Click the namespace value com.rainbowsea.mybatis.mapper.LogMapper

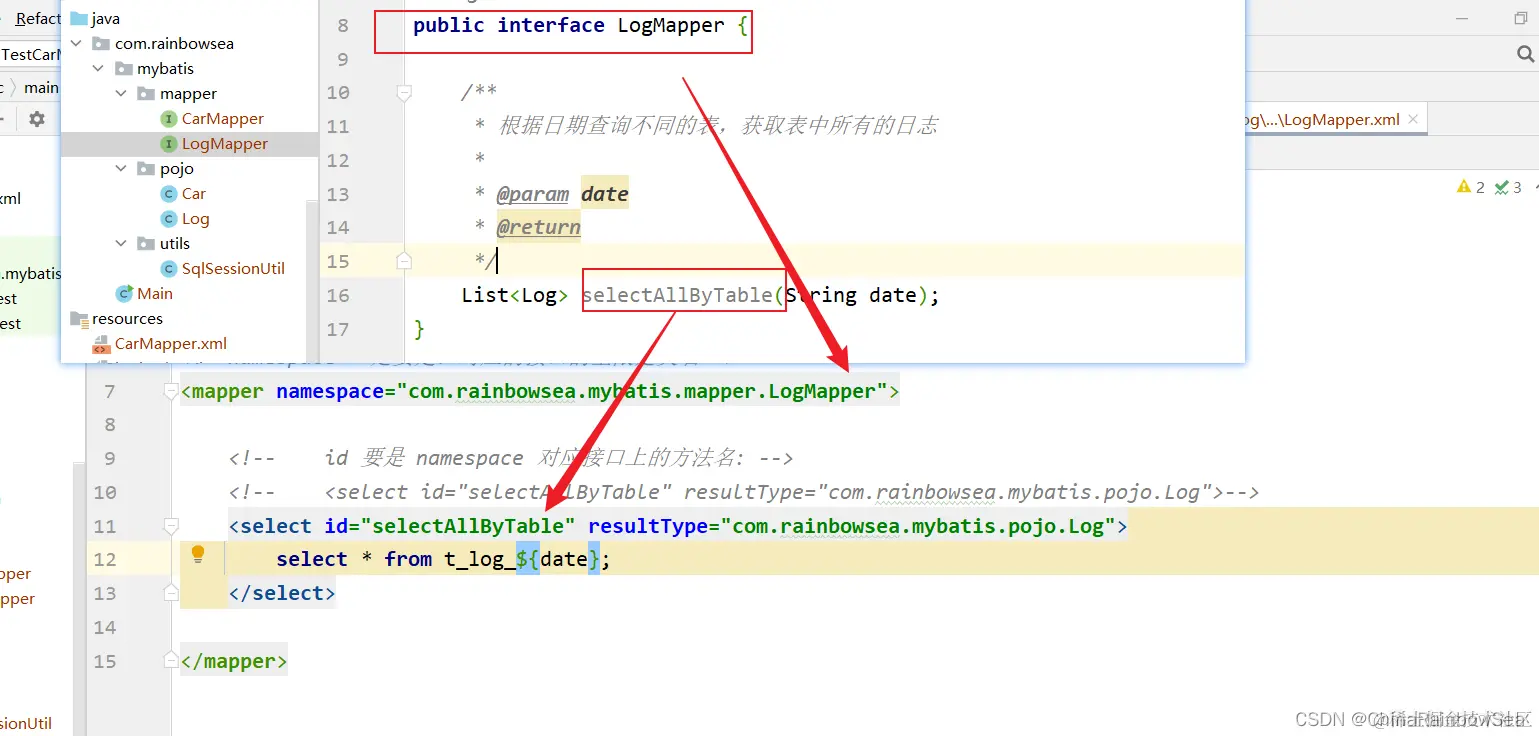(642, 391)
